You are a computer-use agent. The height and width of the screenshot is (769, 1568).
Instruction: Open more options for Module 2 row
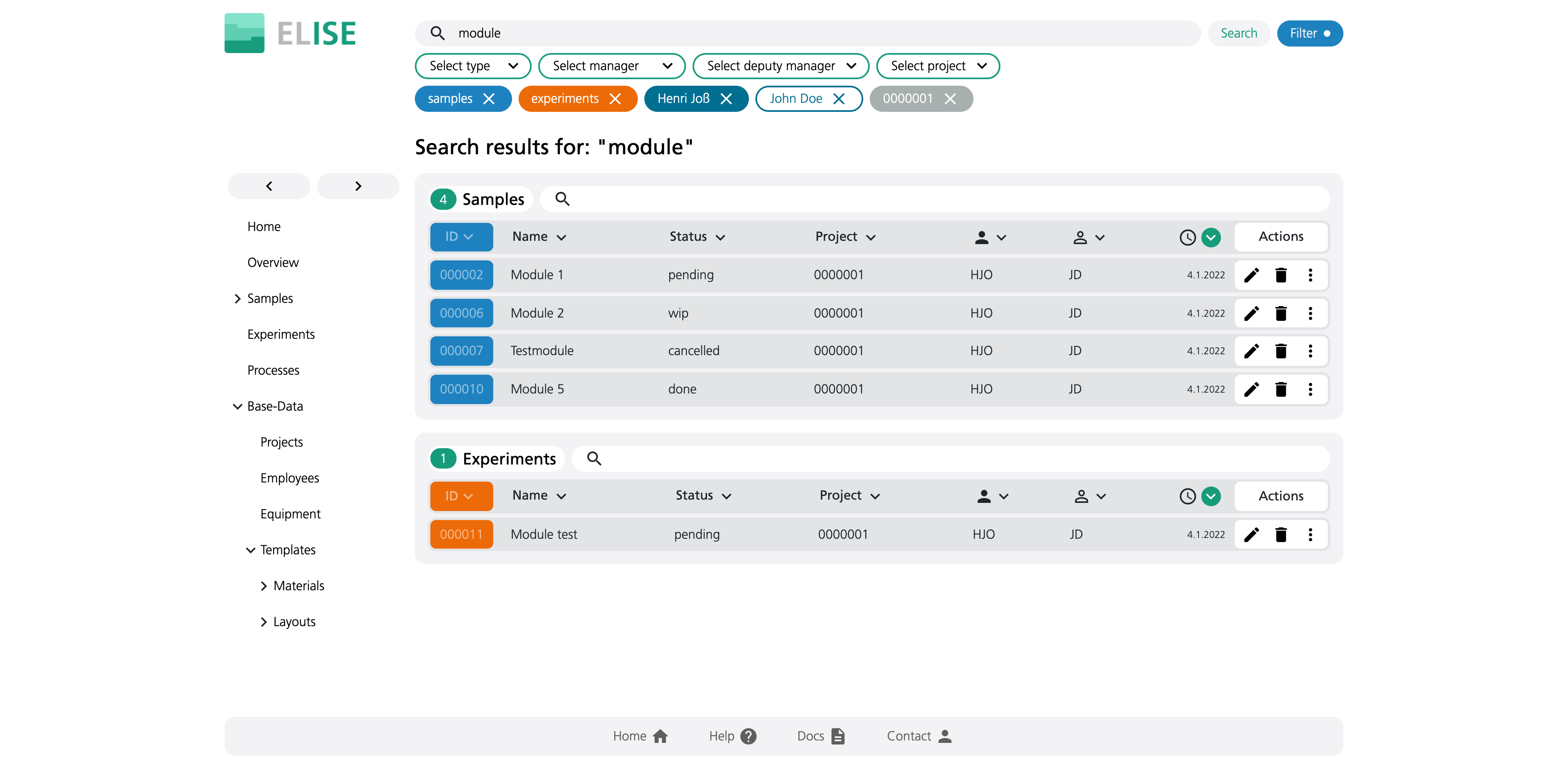pos(1310,313)
